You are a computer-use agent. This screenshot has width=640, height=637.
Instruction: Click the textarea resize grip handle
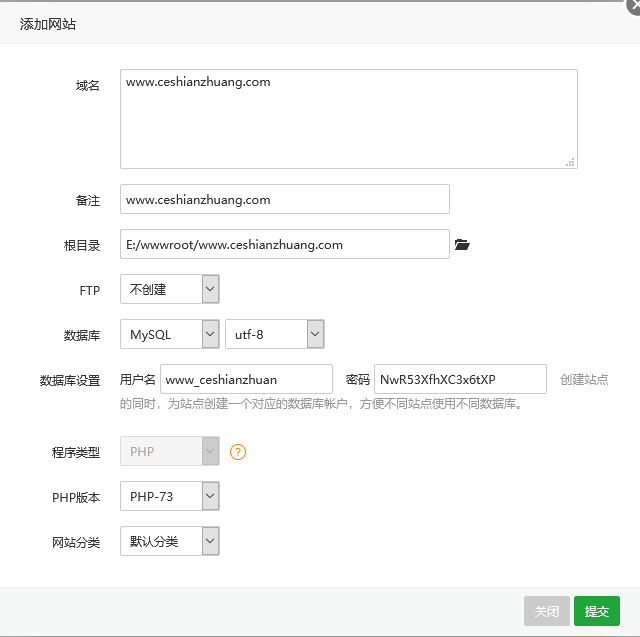pyautogui.click(x=570, y=162)
